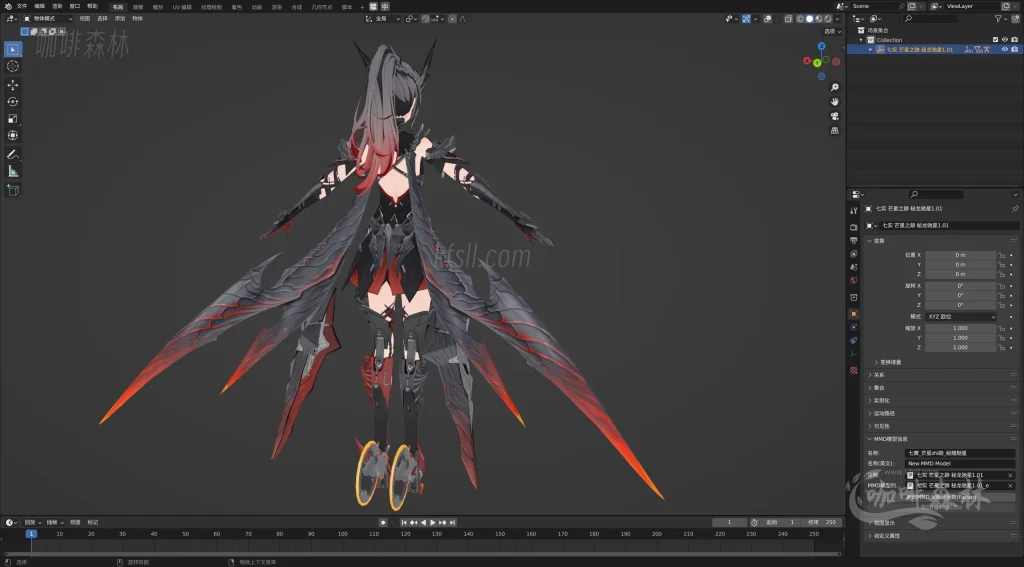1024x567 pixels.
Task: Pin the properties editor context
Action: pos(1015,208)
